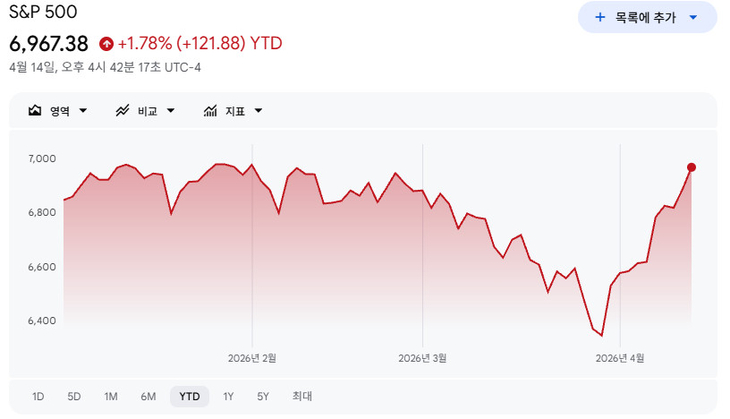Viewport: 730px width, 419px height.
Task: Click the area chart icon beside 영역
Action: coord(35,111)
